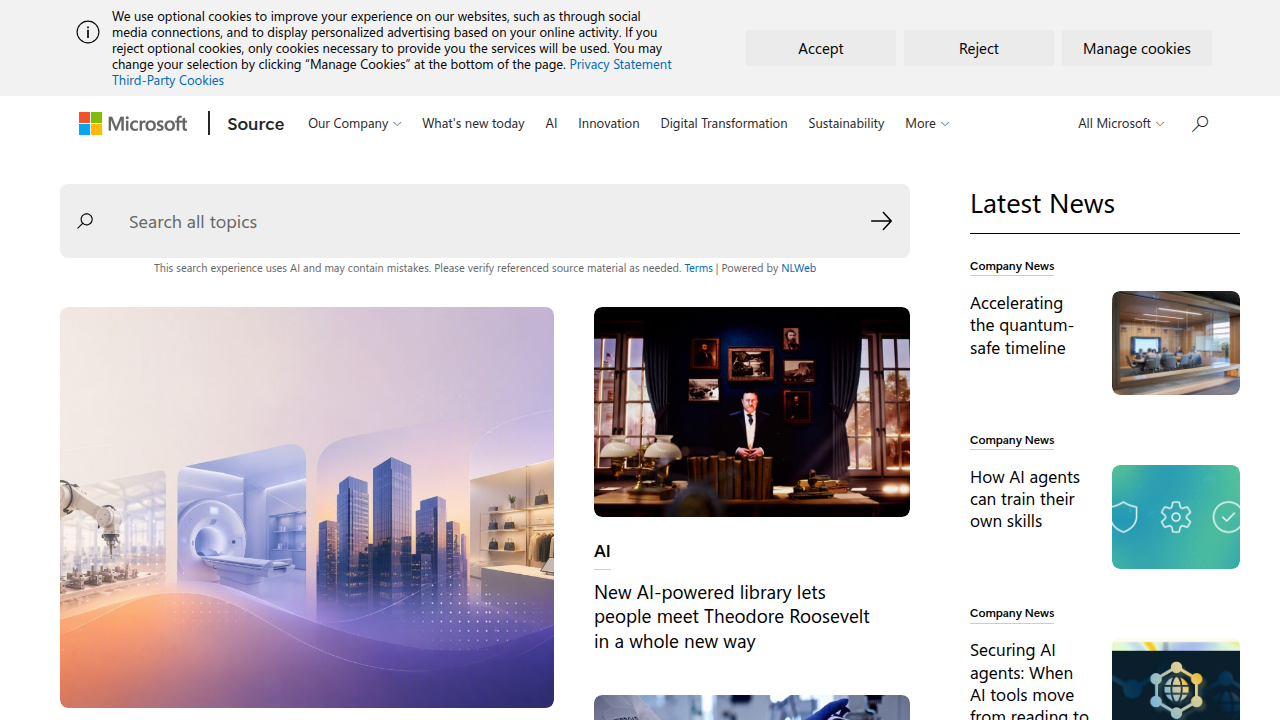Open quantum-safe meeting room thumbnail
The width and height of the screenshot is (1280, 720).
pyautogui.click(x=1176, y=343)
